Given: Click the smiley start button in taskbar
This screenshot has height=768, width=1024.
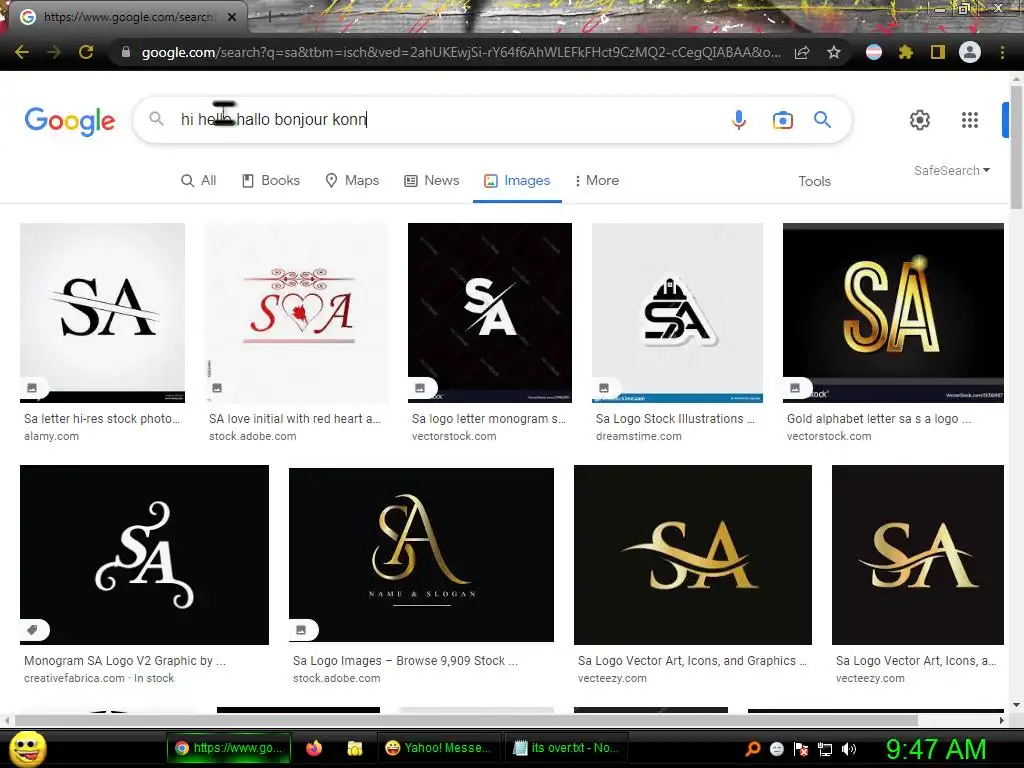Looking at the screenshot, I should (28, 749).
